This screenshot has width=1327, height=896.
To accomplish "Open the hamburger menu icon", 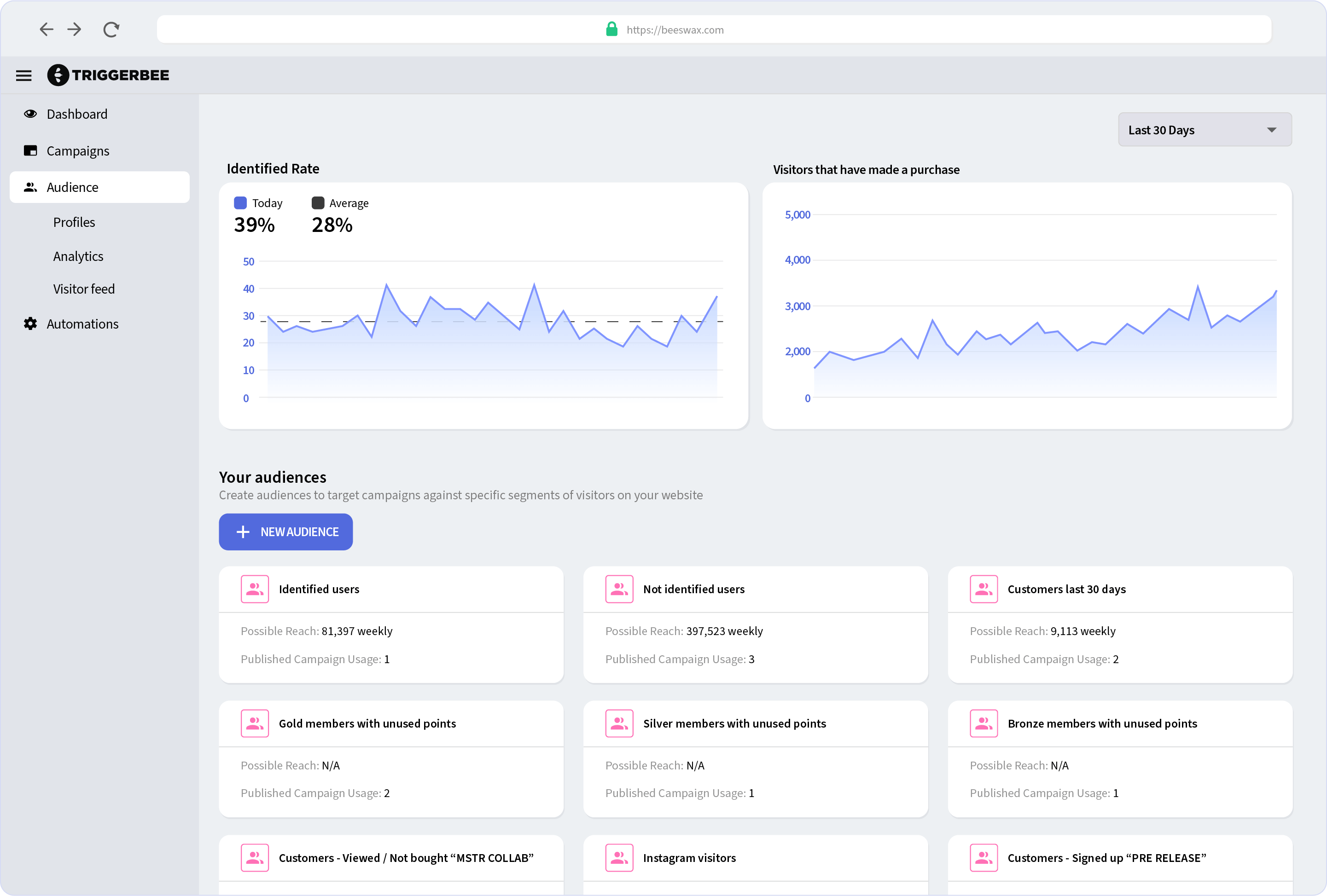I will coord(23,75).
